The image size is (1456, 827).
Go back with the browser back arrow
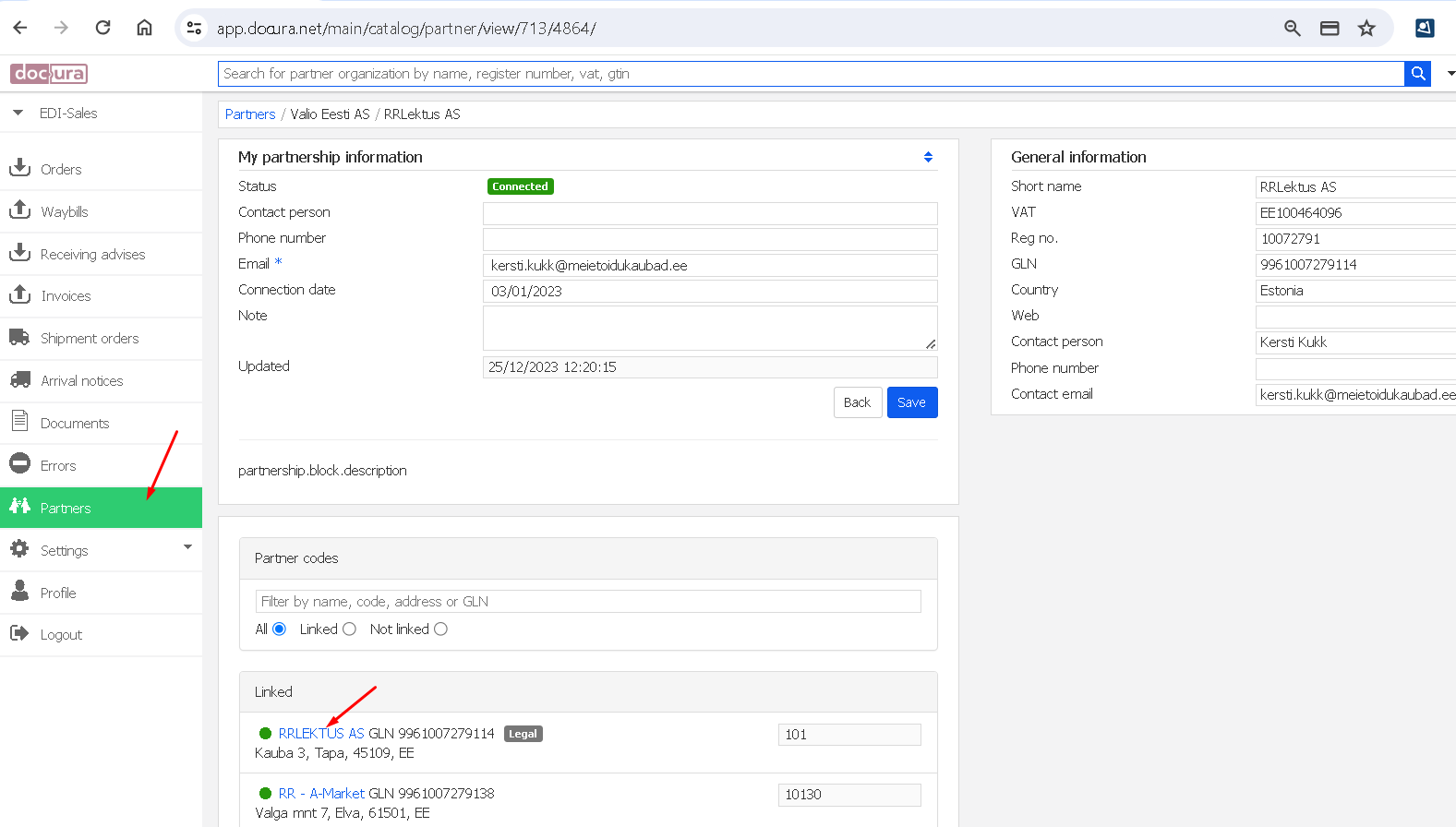click(20, 28)
